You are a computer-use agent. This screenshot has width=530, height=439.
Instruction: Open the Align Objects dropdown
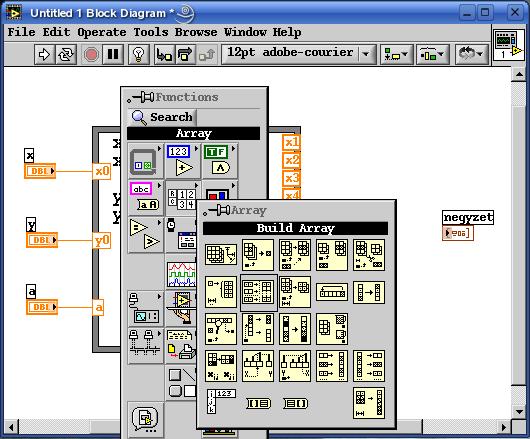[x=397, y=54]
